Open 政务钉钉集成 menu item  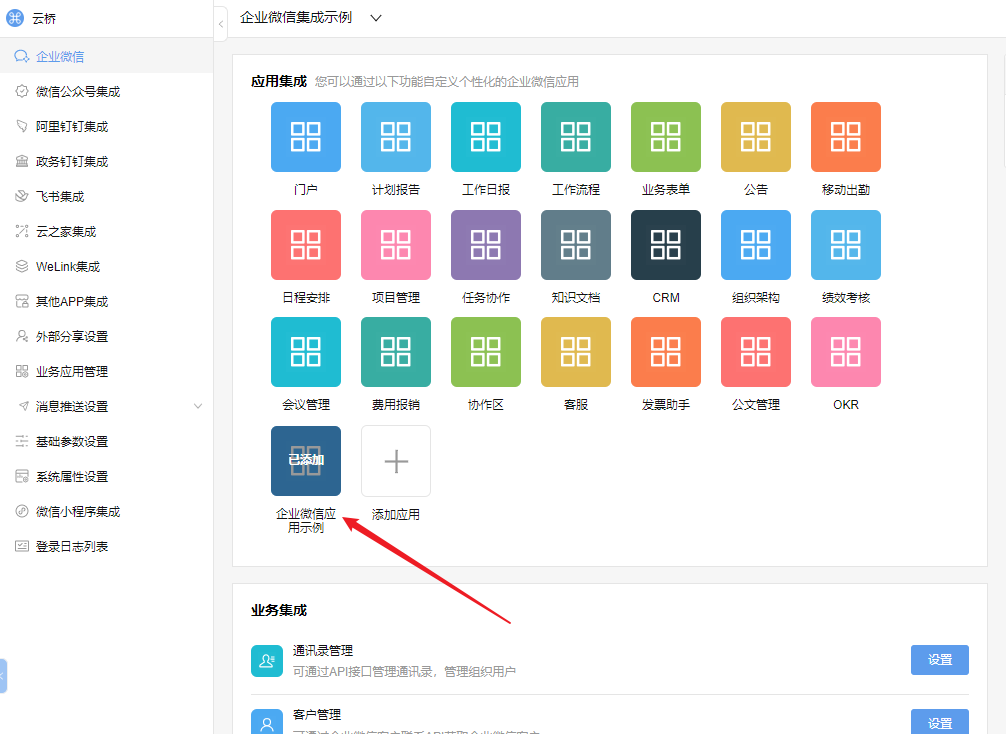[x=107, y=162]
